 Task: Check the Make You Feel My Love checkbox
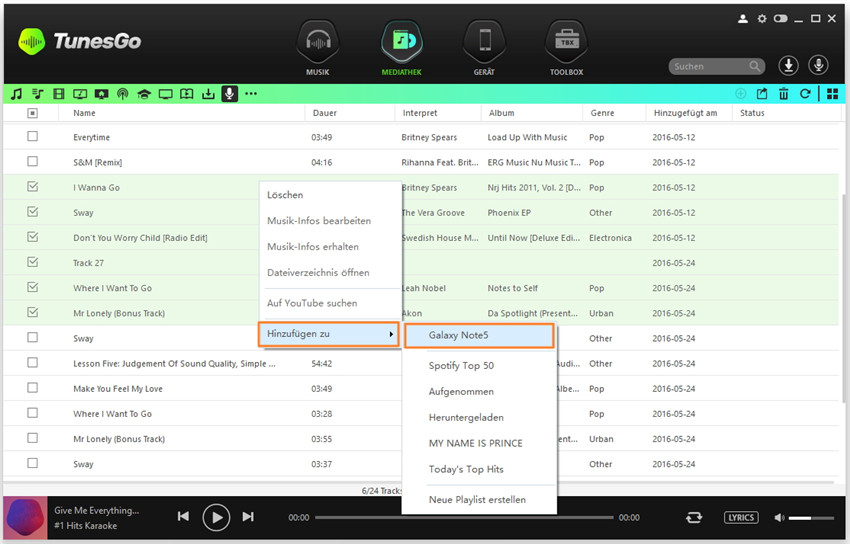pyautogui.click(x=33, y=388)
